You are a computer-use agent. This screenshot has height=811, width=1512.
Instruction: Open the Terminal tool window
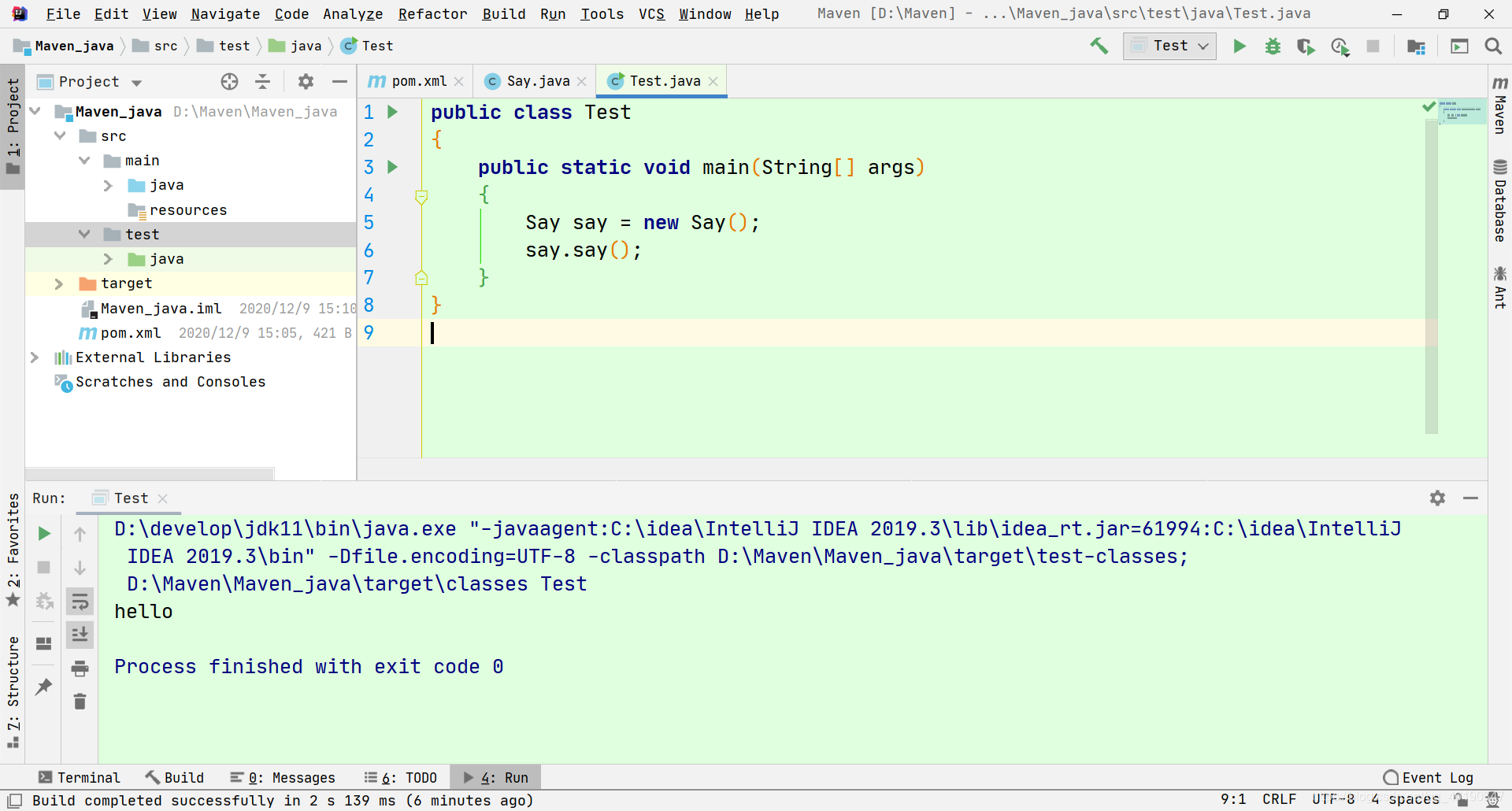pyautogui.click(x=80, y=778)
